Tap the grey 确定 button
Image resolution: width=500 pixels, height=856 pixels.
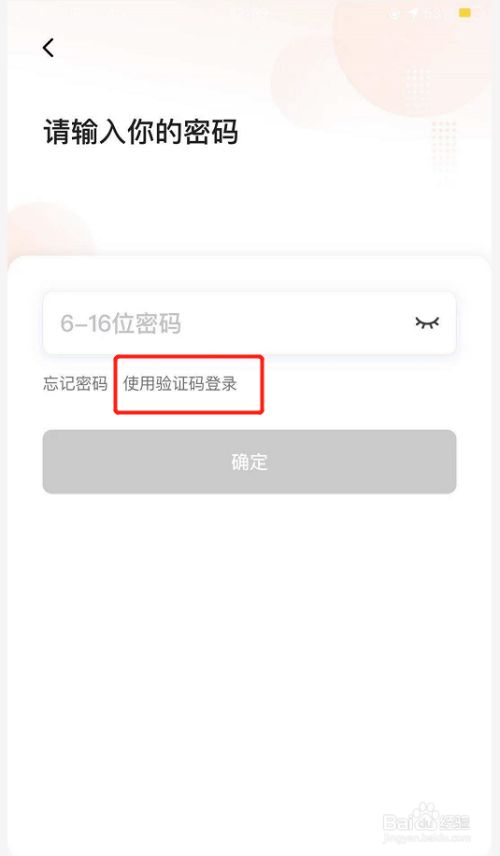click(x=249, y=462)
